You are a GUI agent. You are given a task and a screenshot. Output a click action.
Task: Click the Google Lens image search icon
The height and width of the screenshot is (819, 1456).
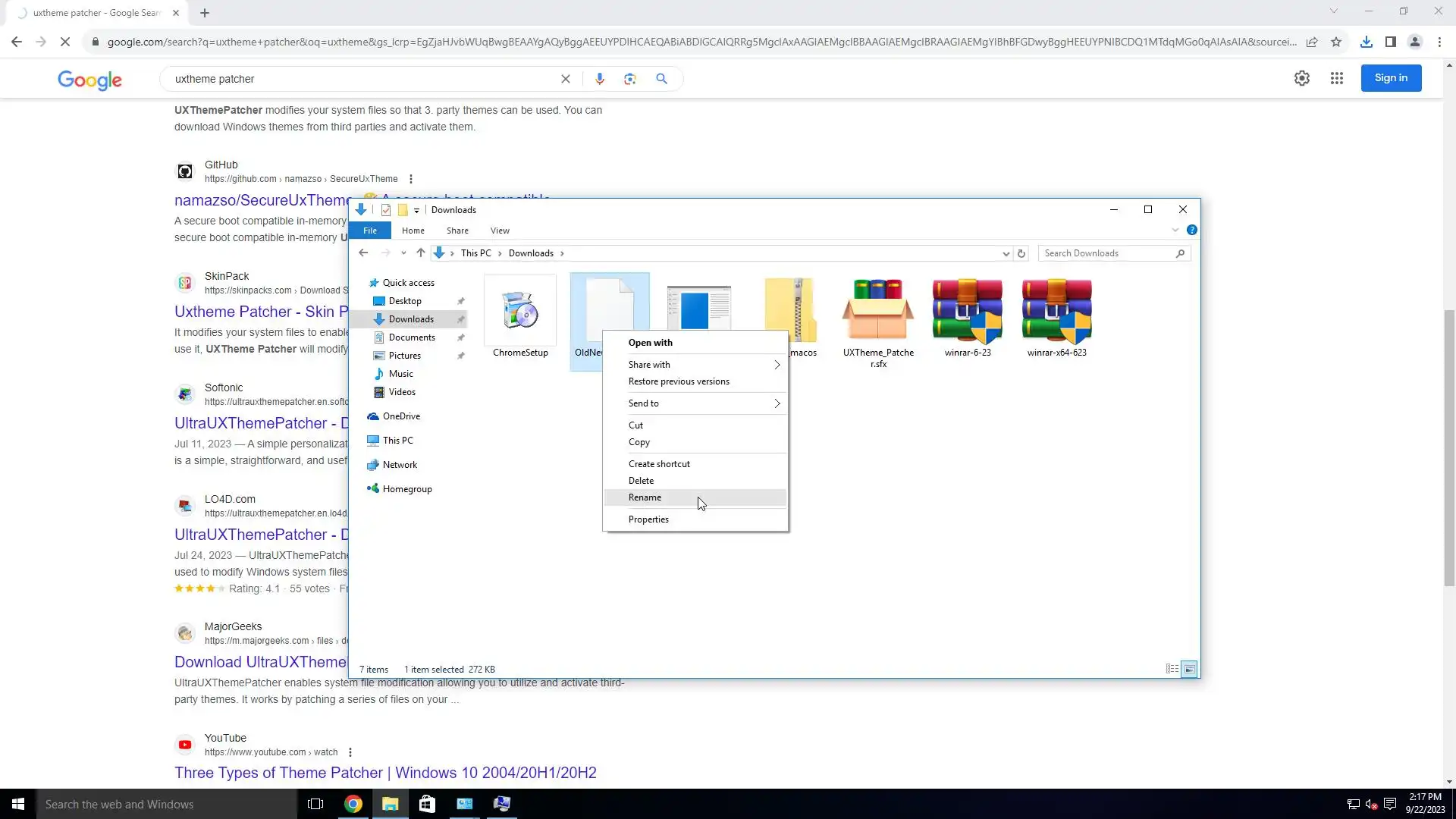pos(629,79)
